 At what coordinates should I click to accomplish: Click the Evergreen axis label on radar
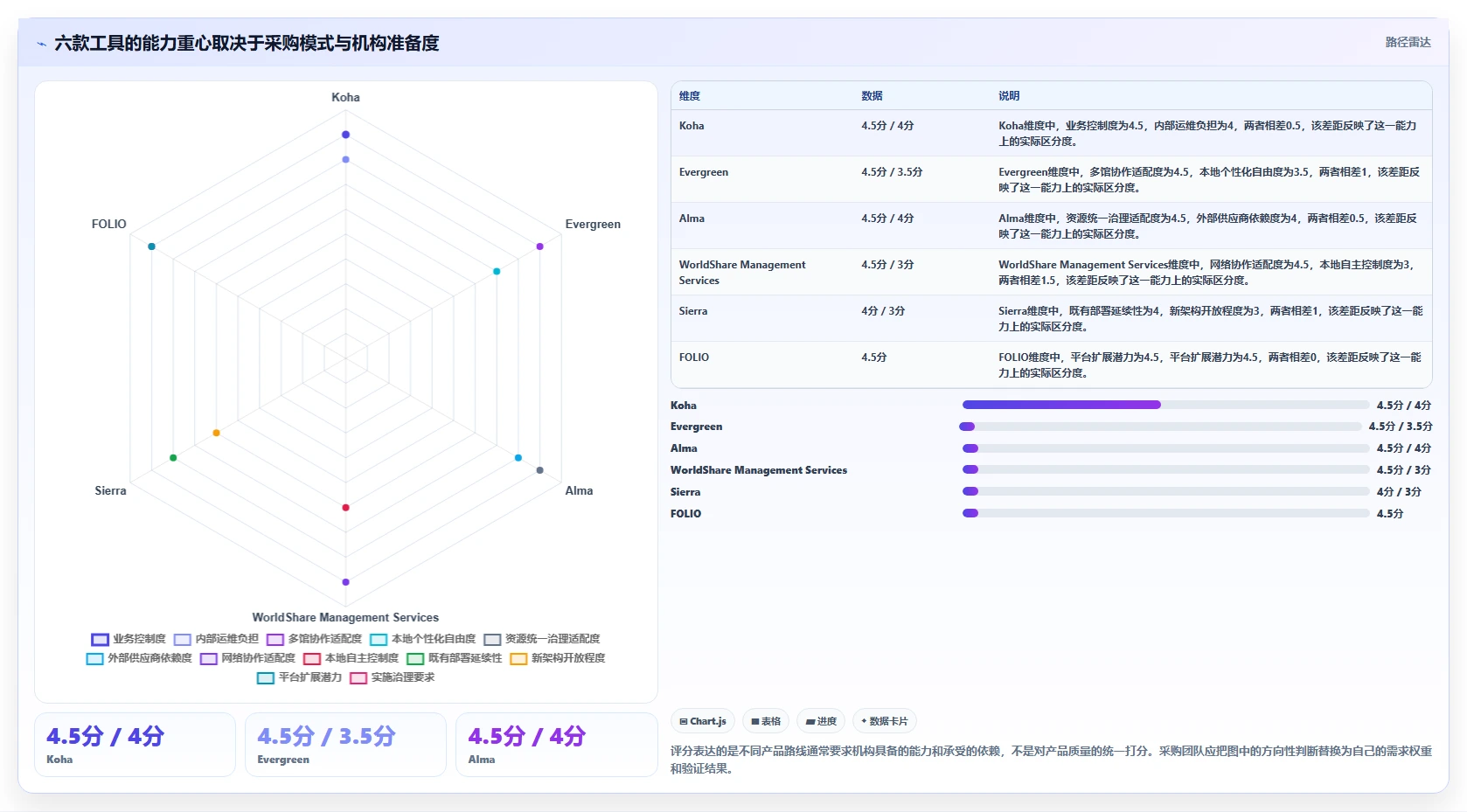click(593, 224)
